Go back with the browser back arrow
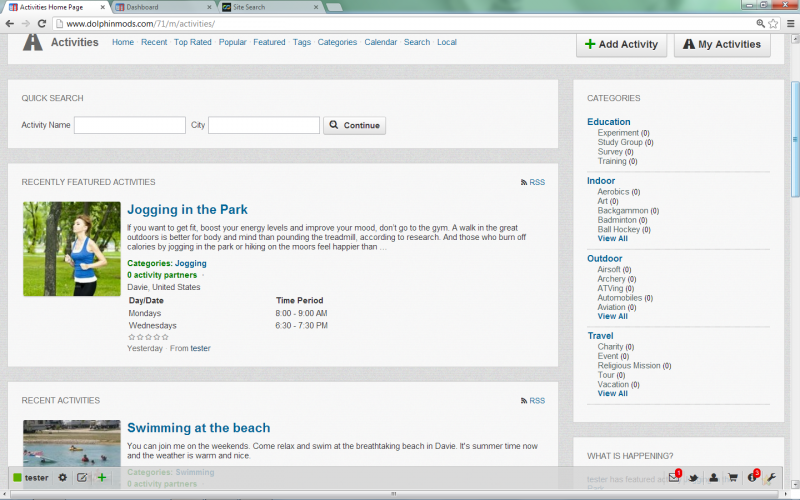800x500 pixels. tap(10, 23)
